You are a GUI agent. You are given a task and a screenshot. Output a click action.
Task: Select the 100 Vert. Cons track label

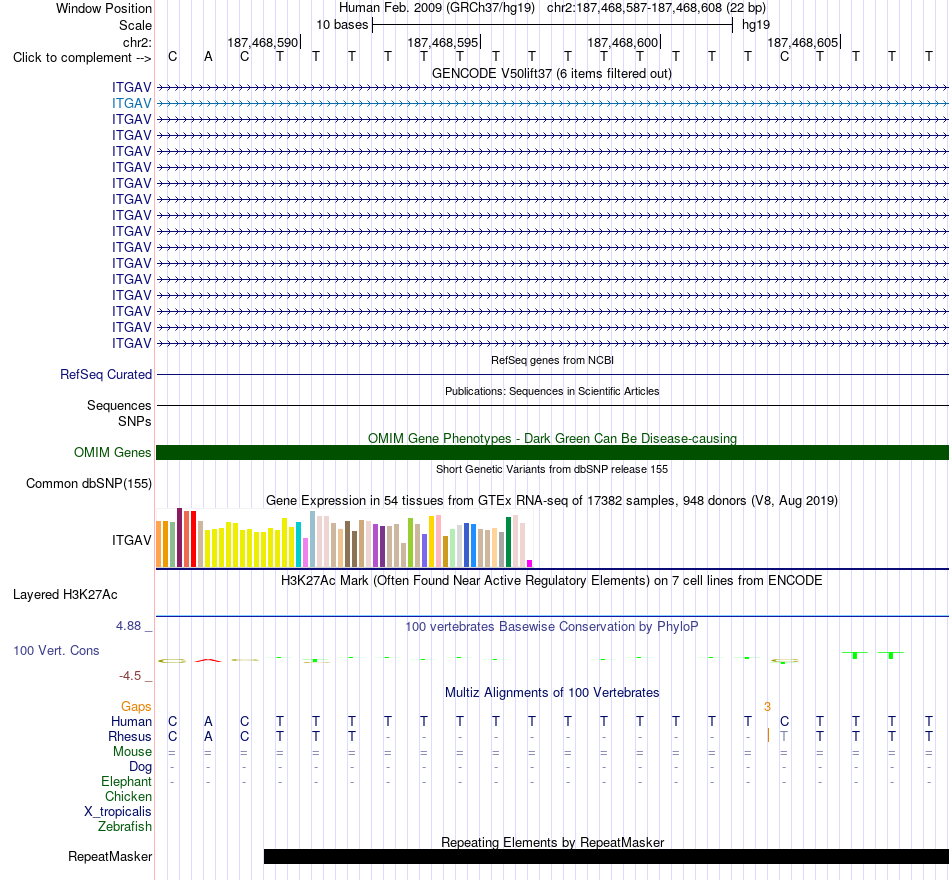coord(56,651)
